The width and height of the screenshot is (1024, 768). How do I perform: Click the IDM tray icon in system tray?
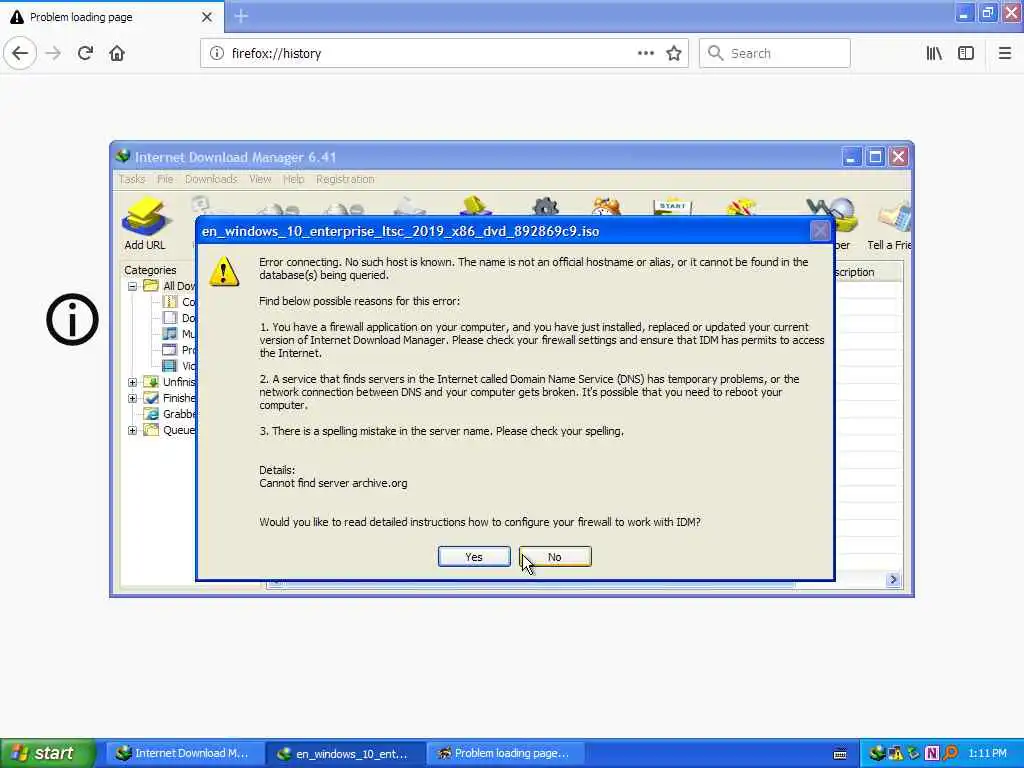pyautogui.click(x=877, y=753)
